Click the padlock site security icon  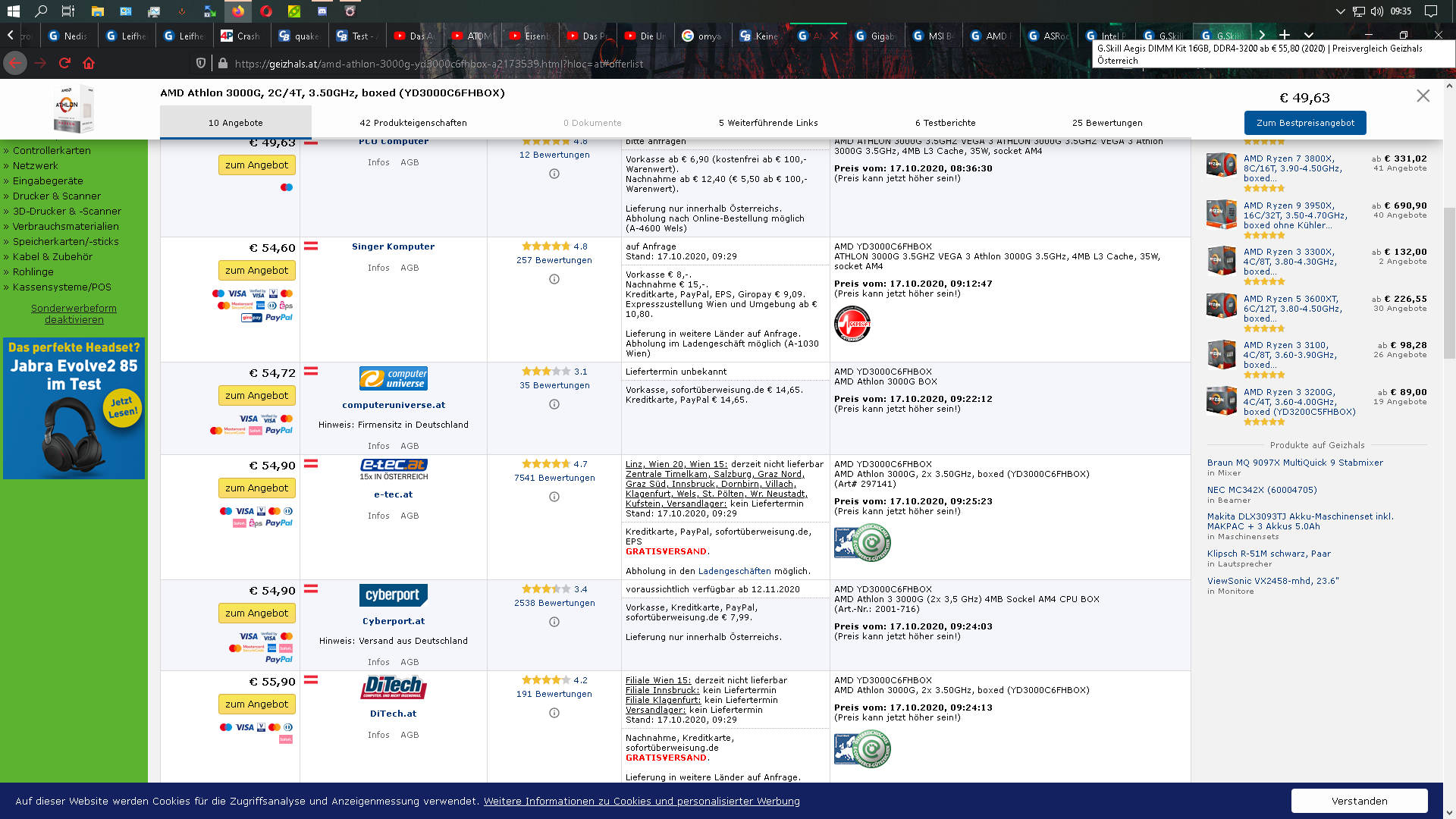(x=223, y=63)
